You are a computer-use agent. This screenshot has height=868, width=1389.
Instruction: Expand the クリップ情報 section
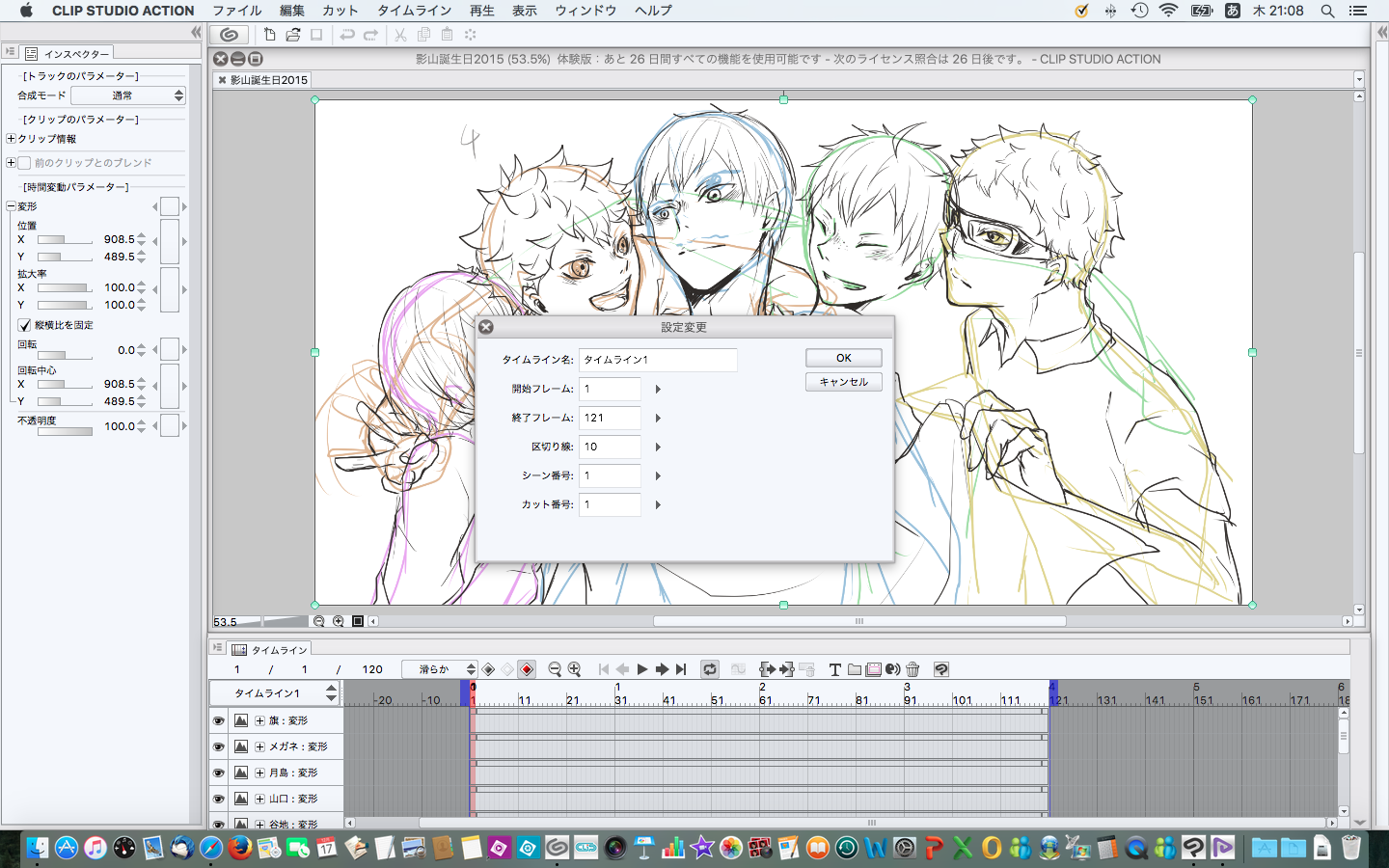point(12,139)
